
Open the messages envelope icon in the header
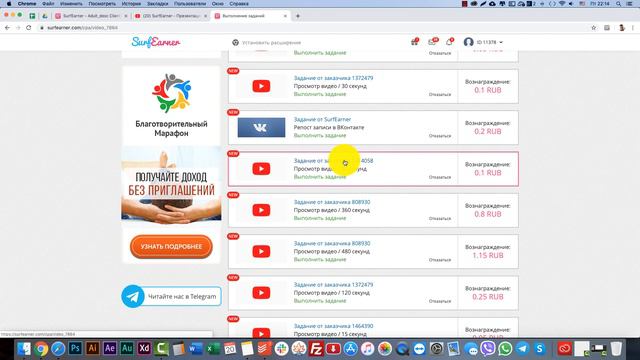coord(432,42)
